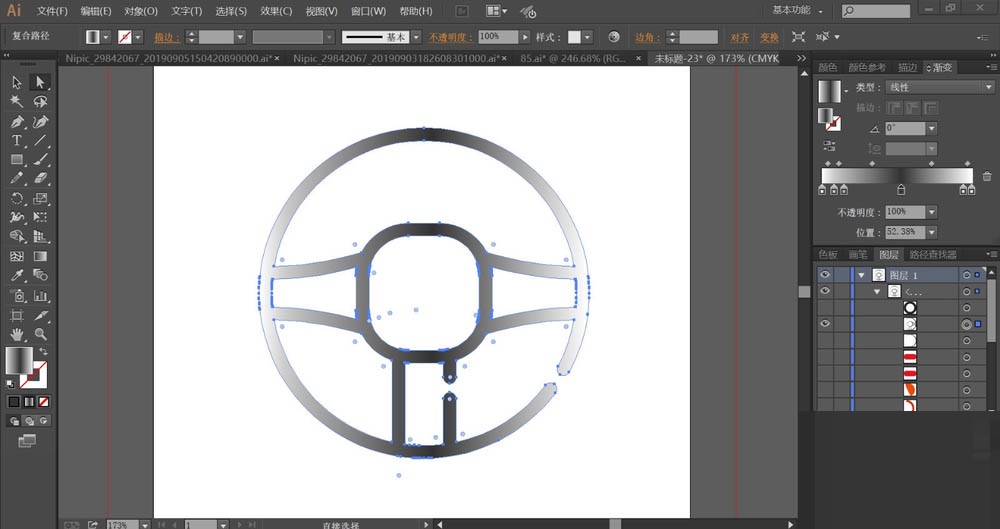
Task: Click the 对齐 link in control bar
Action: (740, 38)
